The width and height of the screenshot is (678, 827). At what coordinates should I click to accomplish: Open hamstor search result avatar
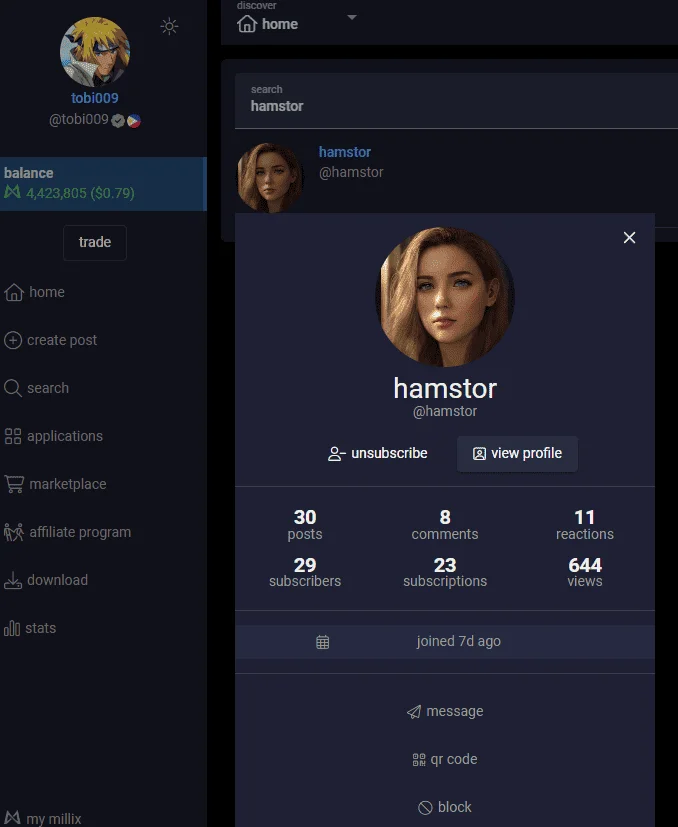coord(270,178)
